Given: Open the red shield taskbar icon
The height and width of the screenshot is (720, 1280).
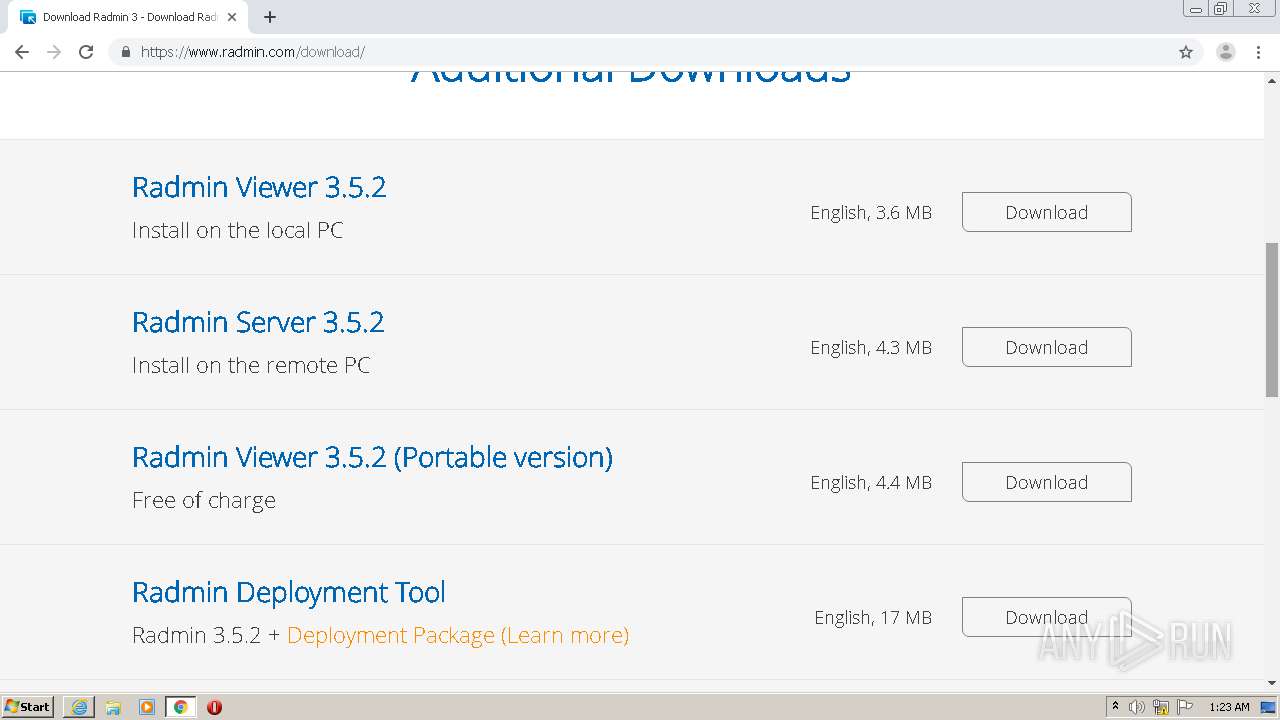Looking at the screenshot, I should pyautogui.click(x=214, y=707).
